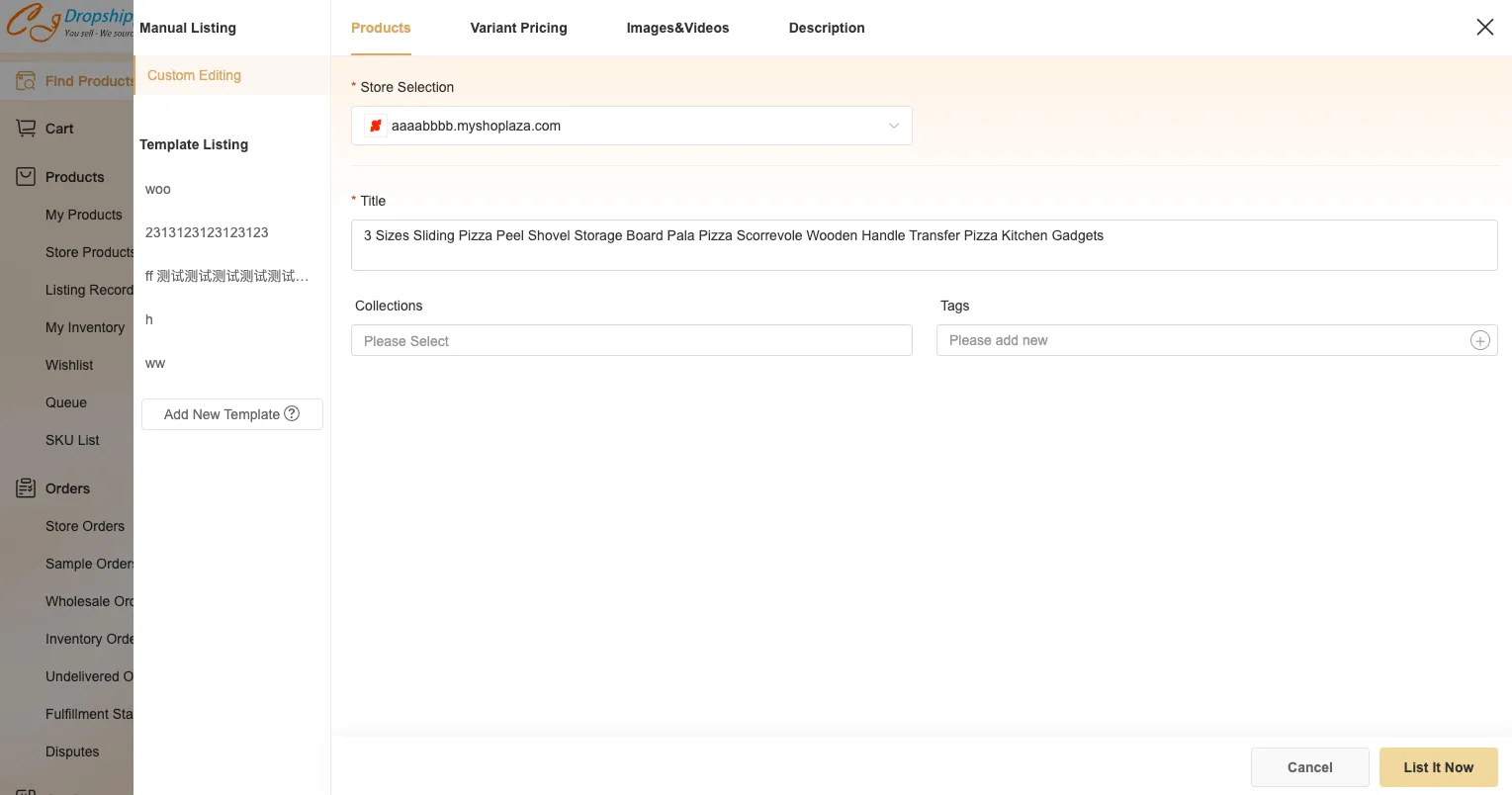Click the plus icon in Tags field
This screenshot has width=1512, height=795.
coord(1479,340)
